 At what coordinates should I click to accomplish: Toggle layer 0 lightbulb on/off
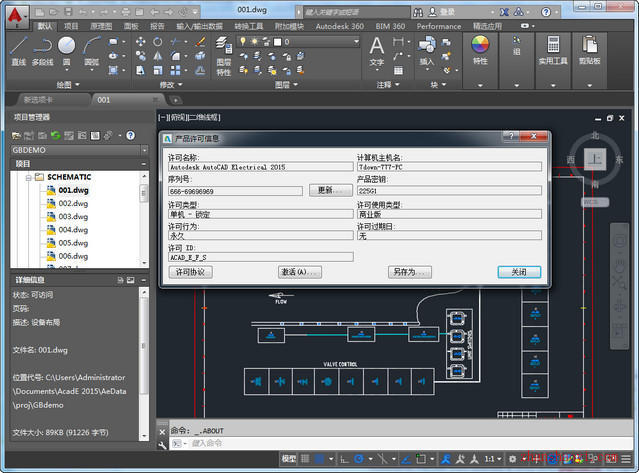click(243, 42)
